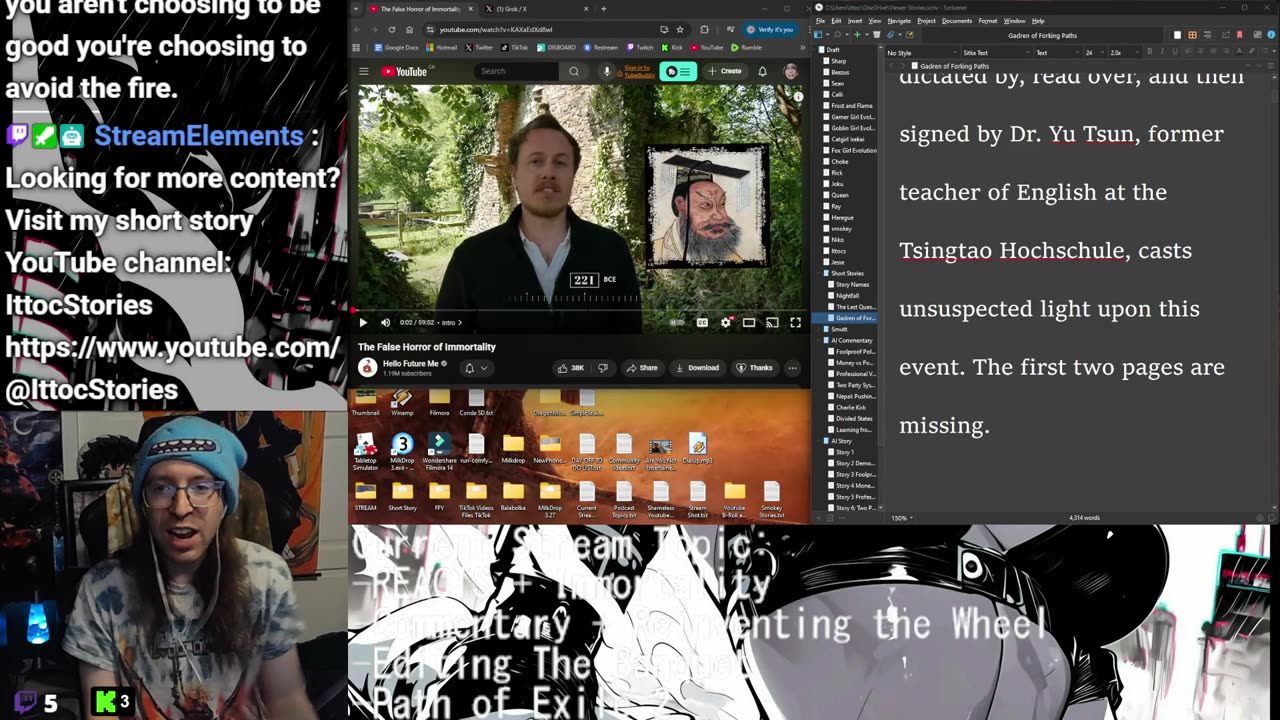Viewport: 1280px width, 720px height.
Task: Open the Scrivener File menu
Action: tap(820, 21)
